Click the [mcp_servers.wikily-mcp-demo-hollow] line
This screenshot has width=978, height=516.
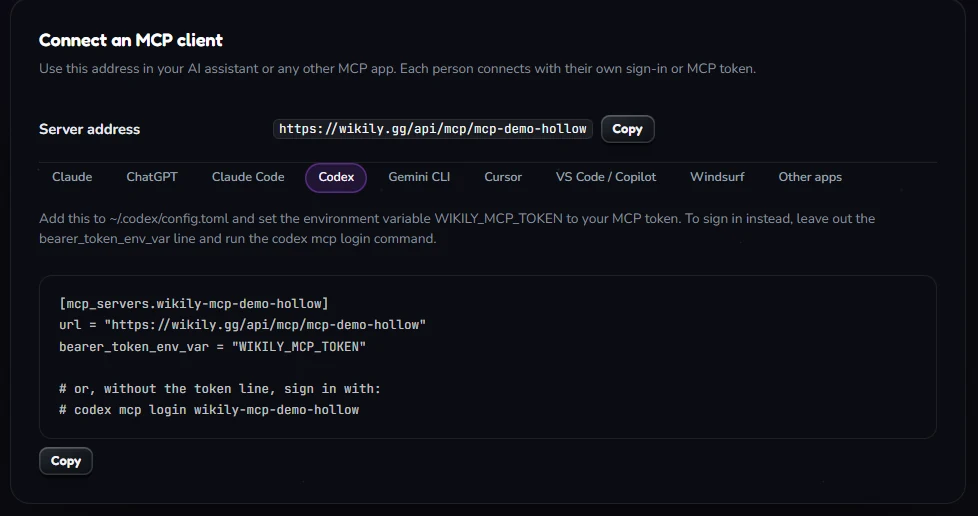click(x=194, y=304)
